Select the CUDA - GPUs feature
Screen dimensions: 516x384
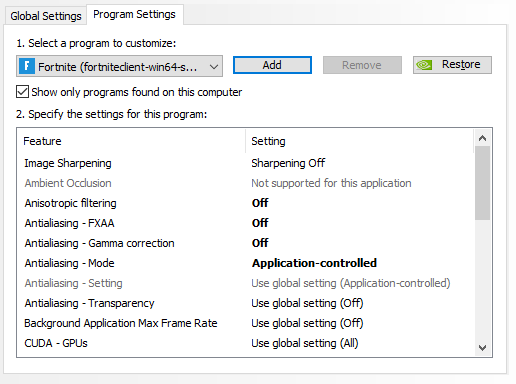point(56,343)
